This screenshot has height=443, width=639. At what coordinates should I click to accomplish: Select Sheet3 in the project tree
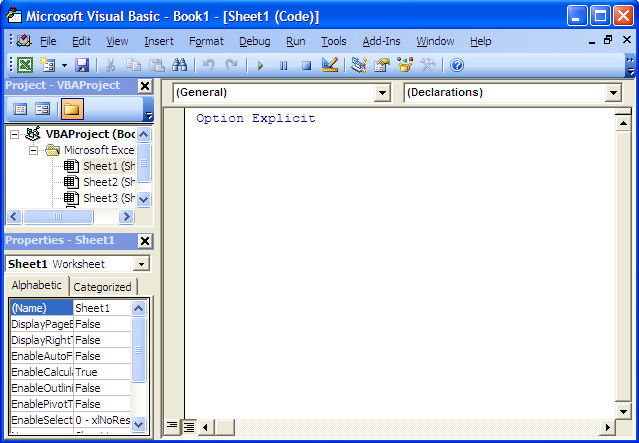(x=109, y=198)
